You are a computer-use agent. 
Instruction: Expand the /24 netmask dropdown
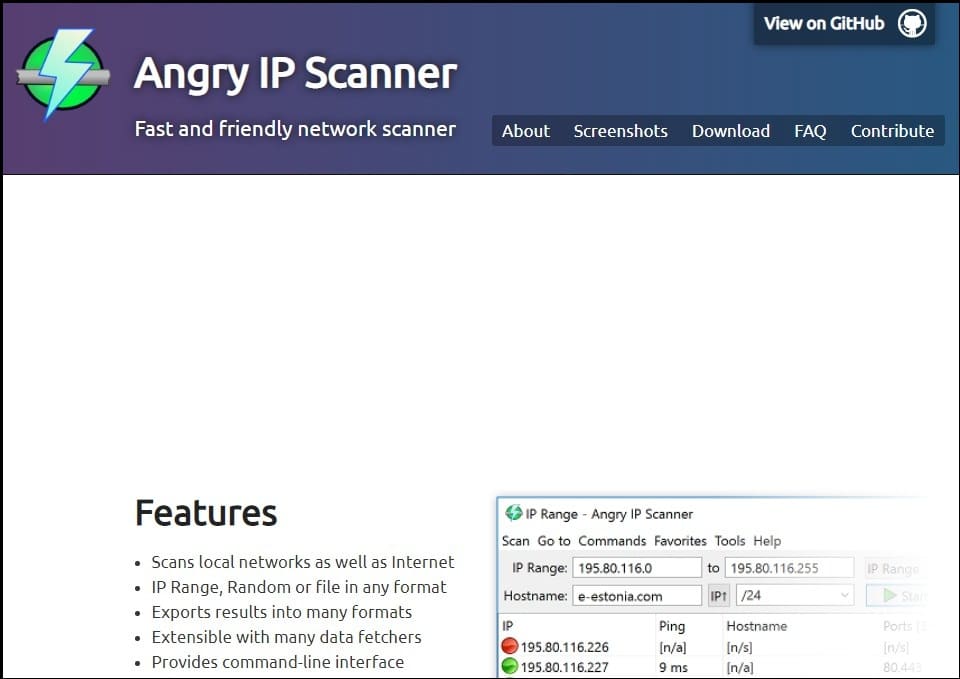tap(795, 595)
